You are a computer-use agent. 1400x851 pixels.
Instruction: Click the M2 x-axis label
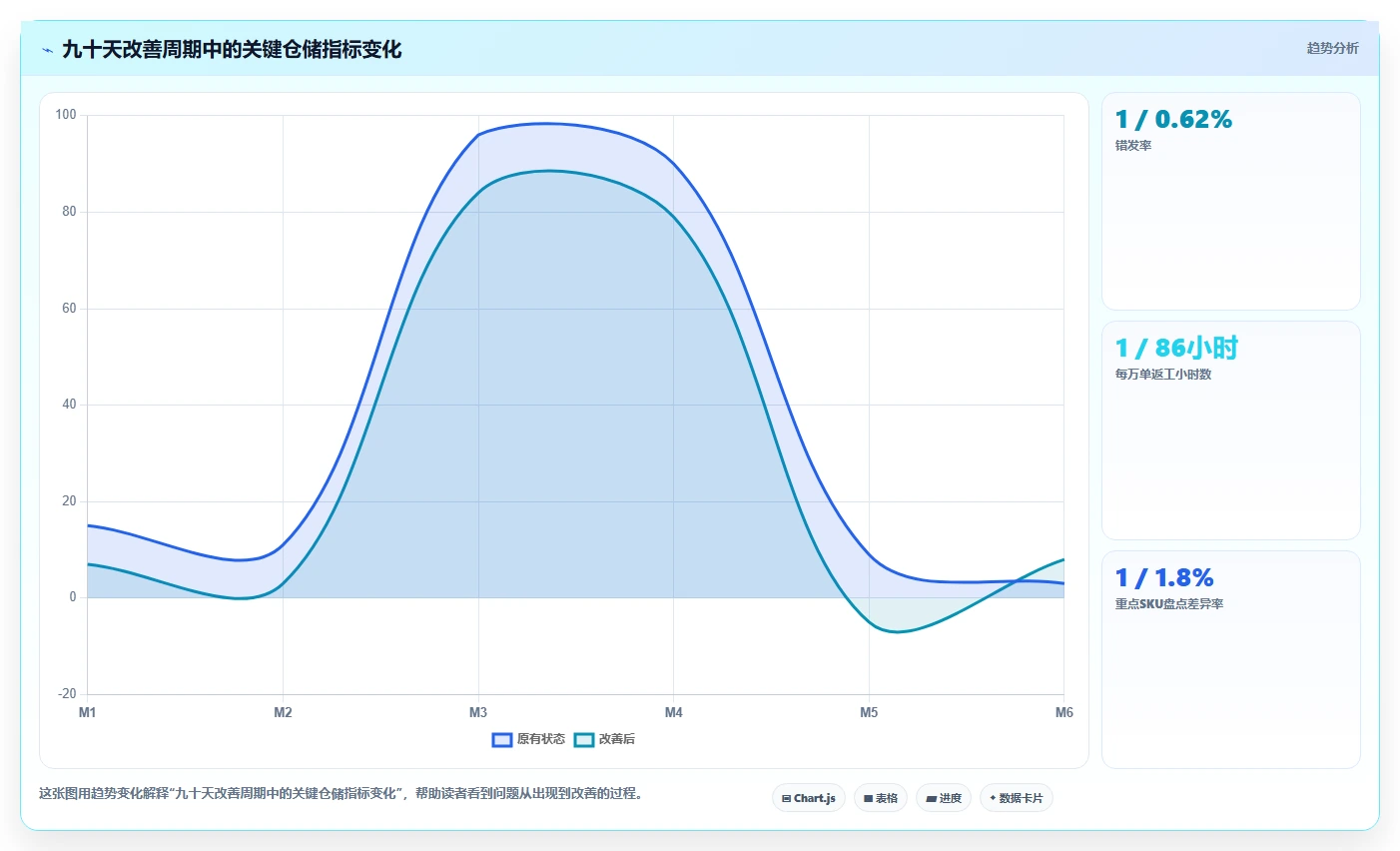(283, 712)
